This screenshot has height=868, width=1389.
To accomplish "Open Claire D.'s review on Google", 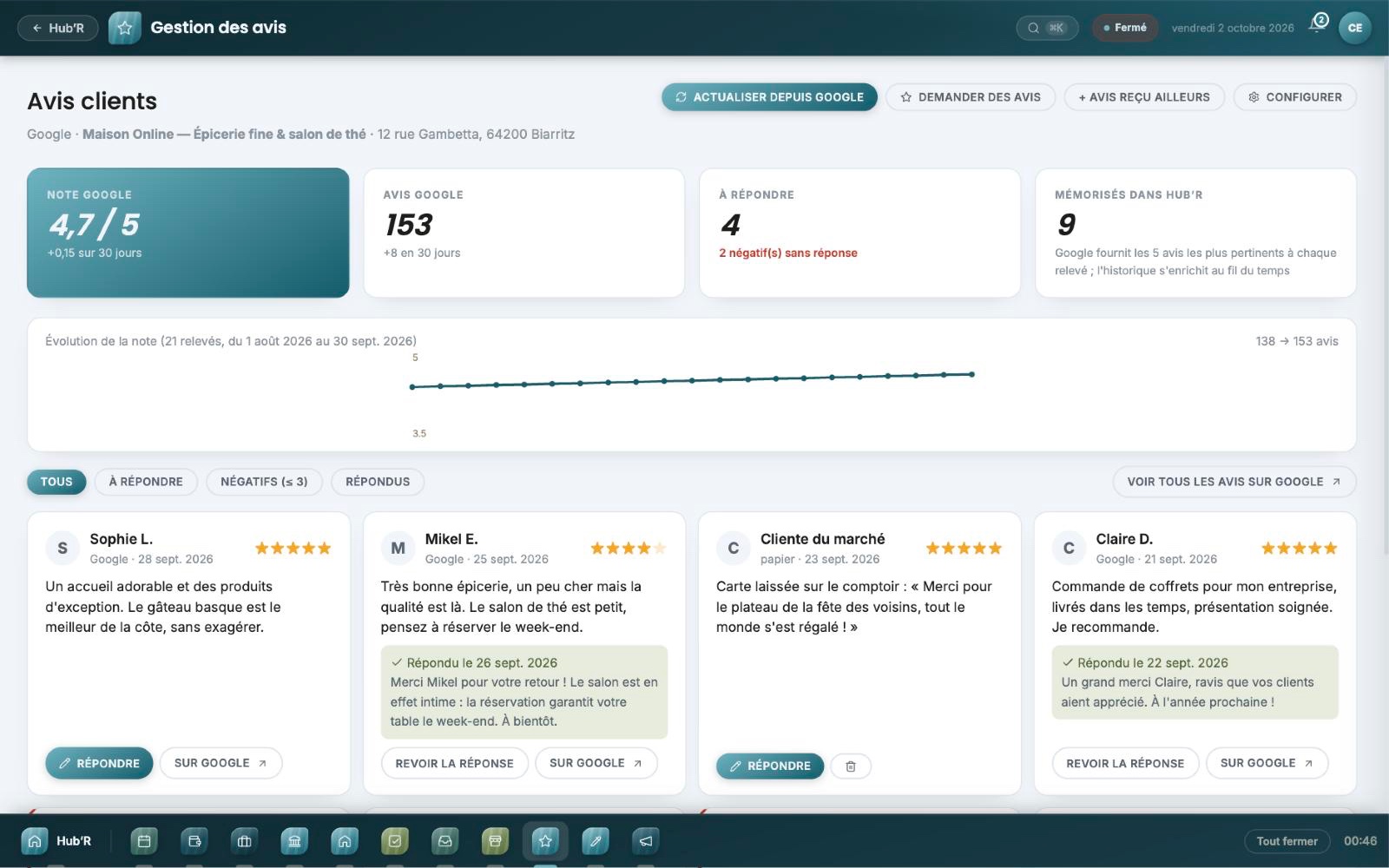I will (x=1267, y=763).
